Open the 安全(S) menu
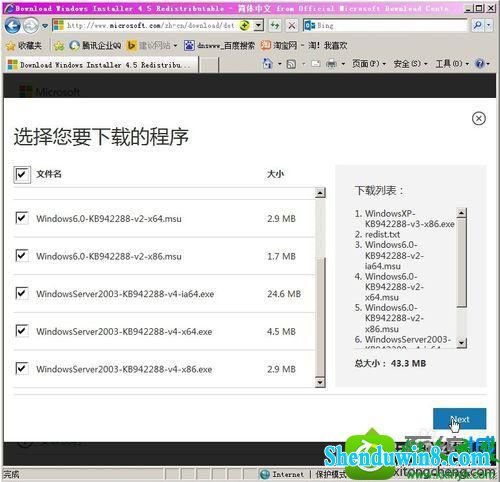500x482 pixels. click(x=410, y=63)
